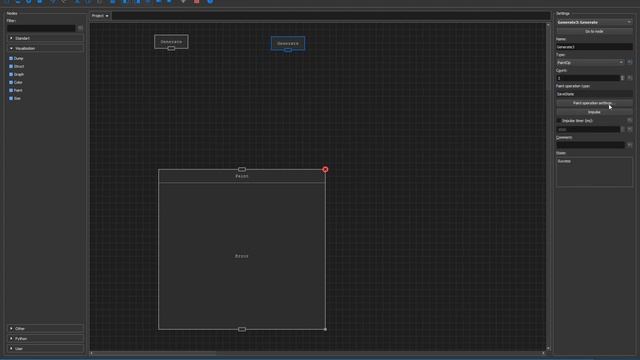Click the output port of the left Generate node
Image resolution: width=640 pixels, height=360 pixels.
pos(171,49)
